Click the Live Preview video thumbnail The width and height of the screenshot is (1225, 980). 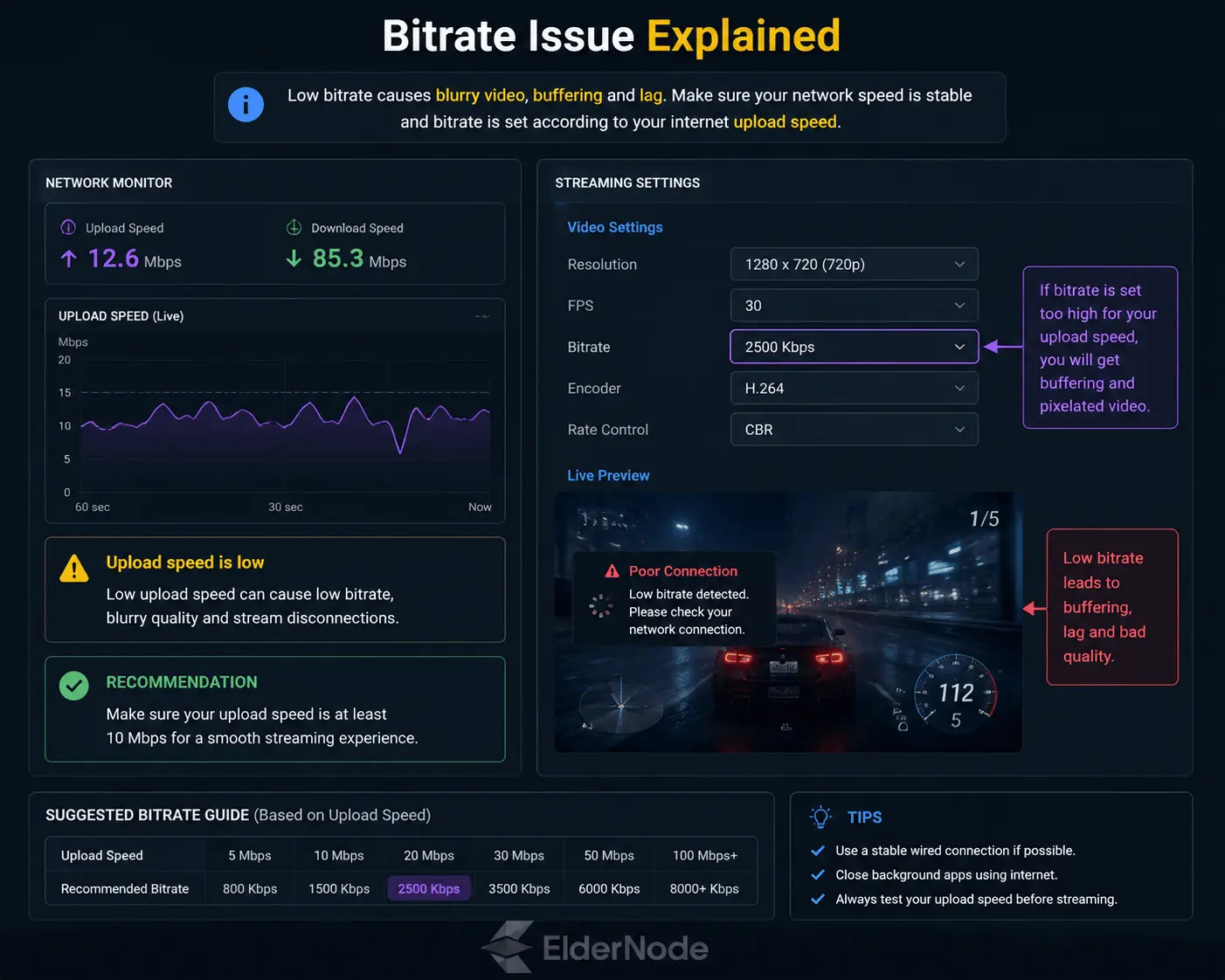(x=788, y=622)
